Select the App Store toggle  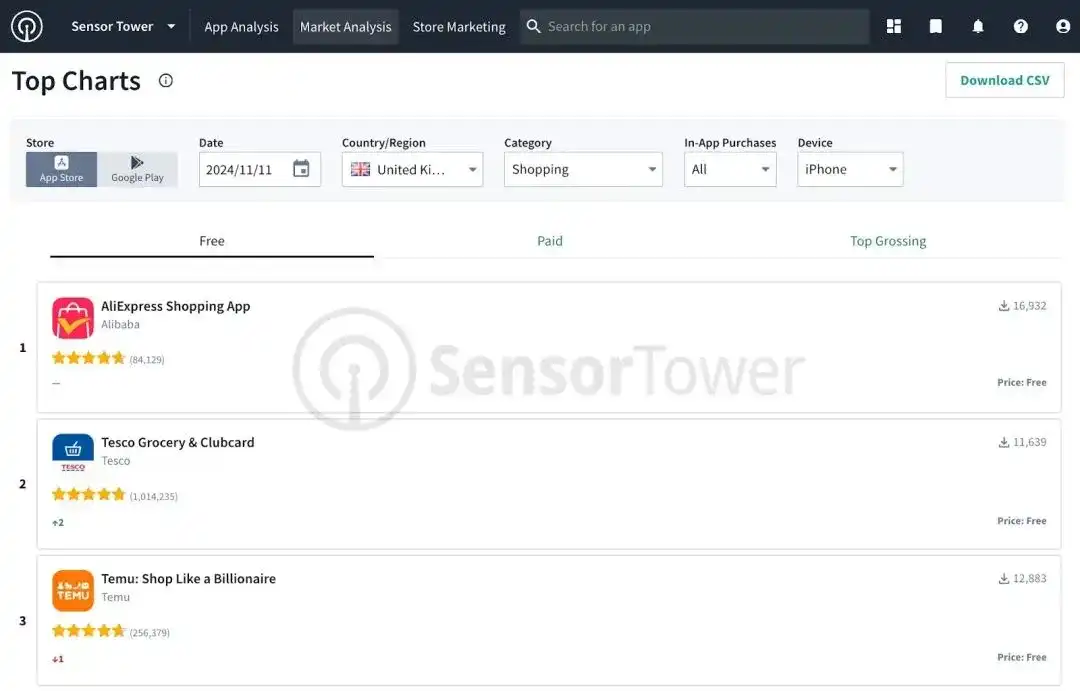(61, 169)
